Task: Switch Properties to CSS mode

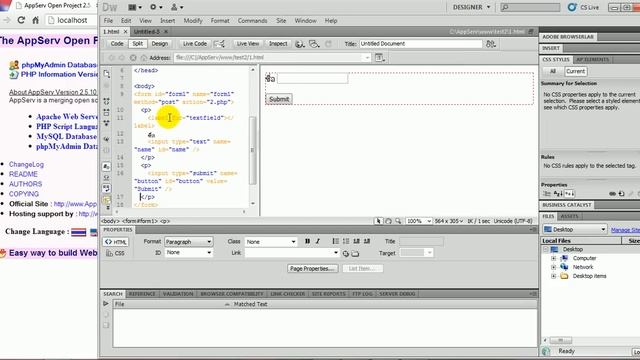Action: [116, 253]
